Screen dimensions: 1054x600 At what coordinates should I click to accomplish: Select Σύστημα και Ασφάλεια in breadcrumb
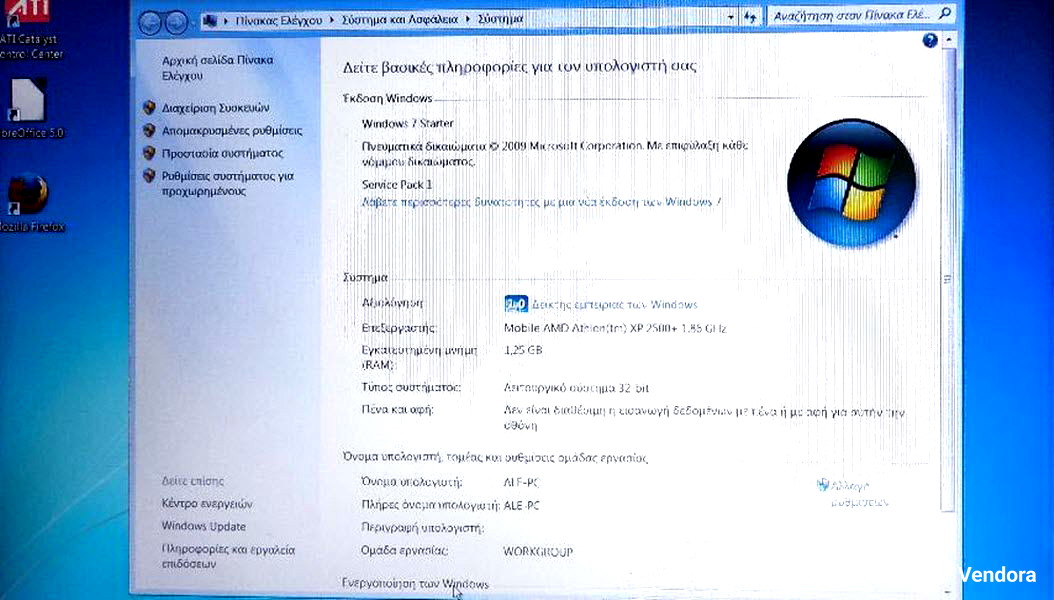tap(401, 19)
